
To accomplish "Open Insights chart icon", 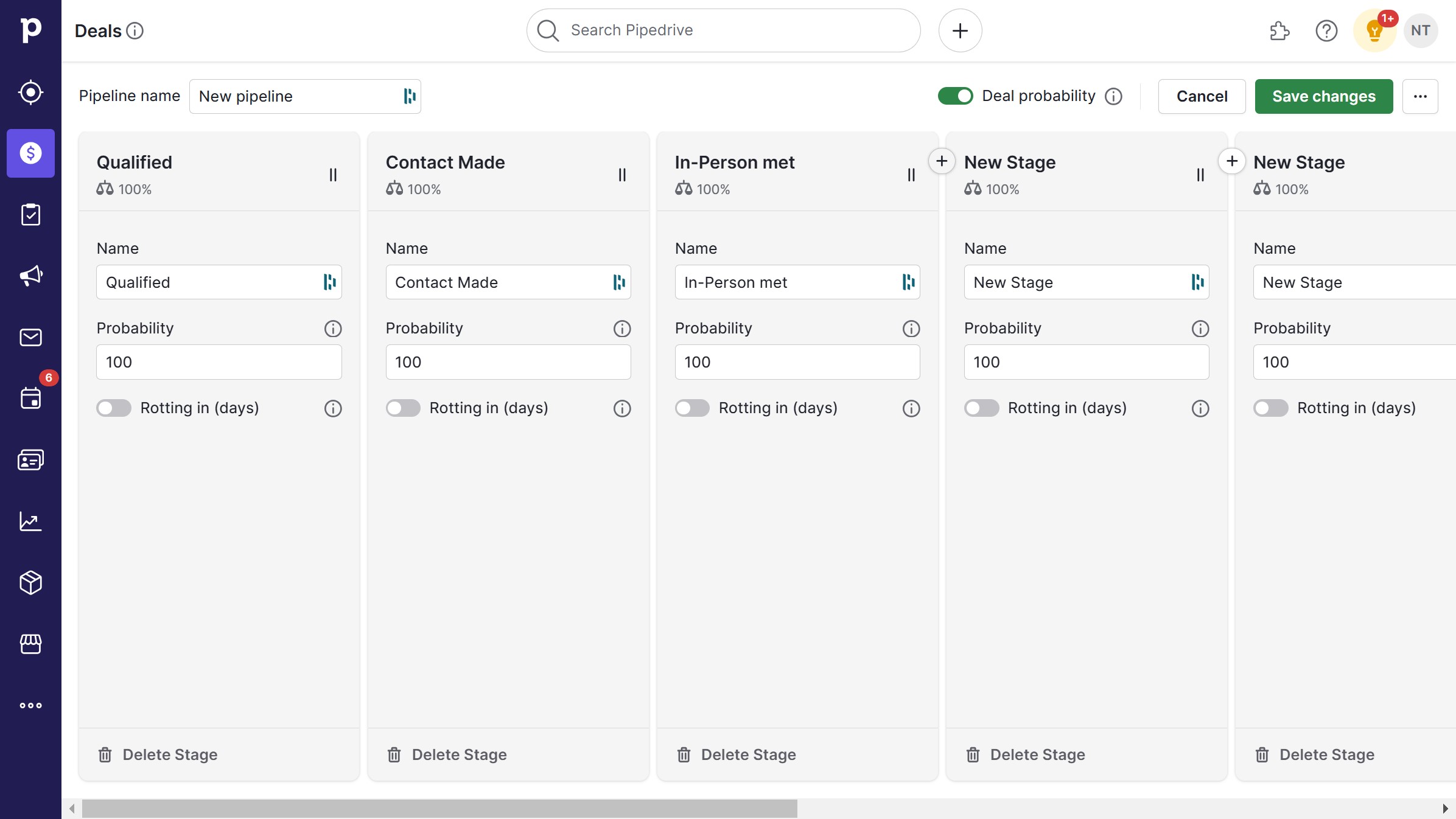I will 30,521.
